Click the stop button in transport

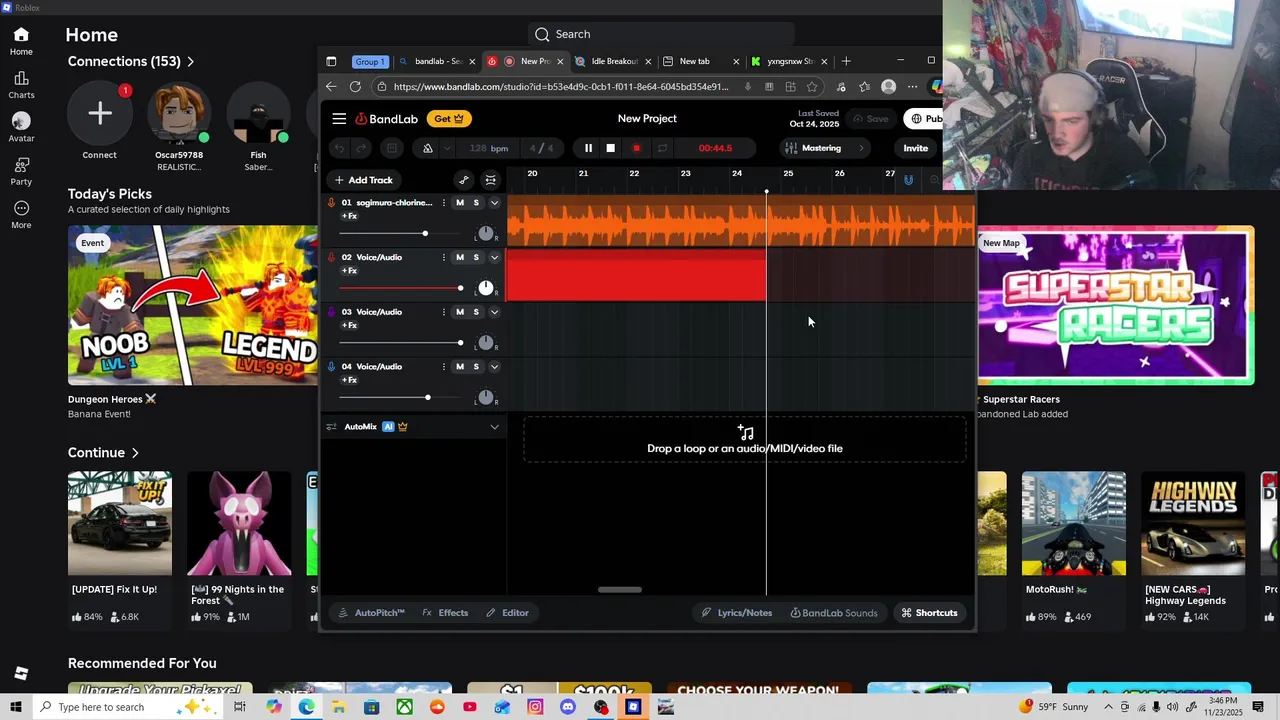[x=611, y=148]
